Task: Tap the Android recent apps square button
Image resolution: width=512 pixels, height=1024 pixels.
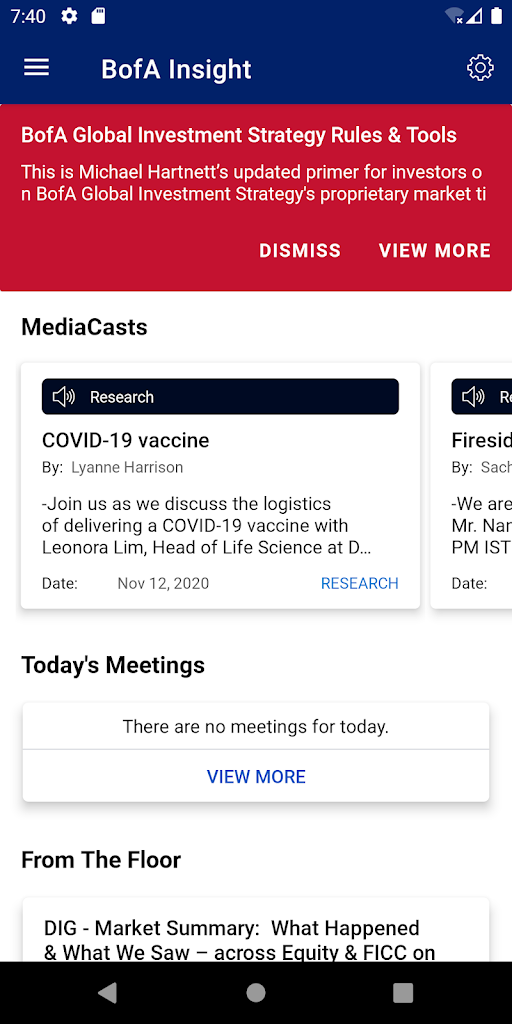Action: tap(403, 993)
